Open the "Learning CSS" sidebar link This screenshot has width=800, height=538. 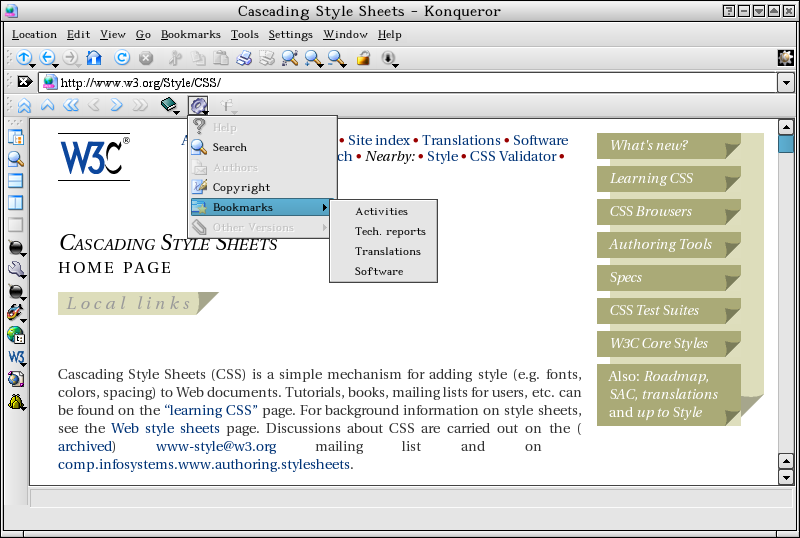point(652,178)
